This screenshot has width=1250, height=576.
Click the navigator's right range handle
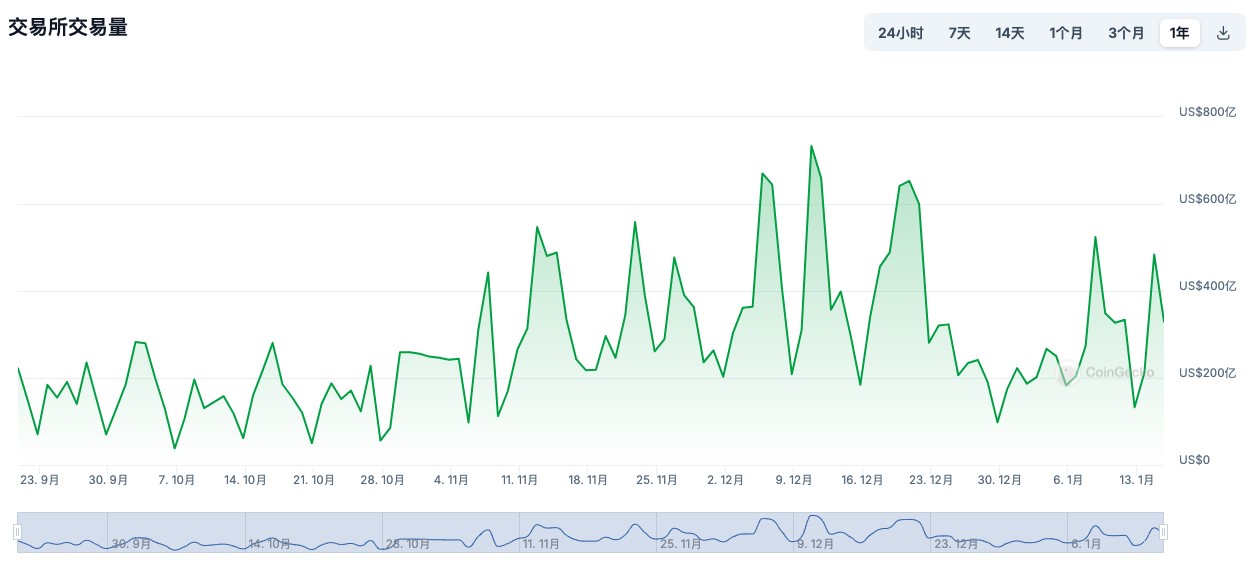[x=1163, y=532]
